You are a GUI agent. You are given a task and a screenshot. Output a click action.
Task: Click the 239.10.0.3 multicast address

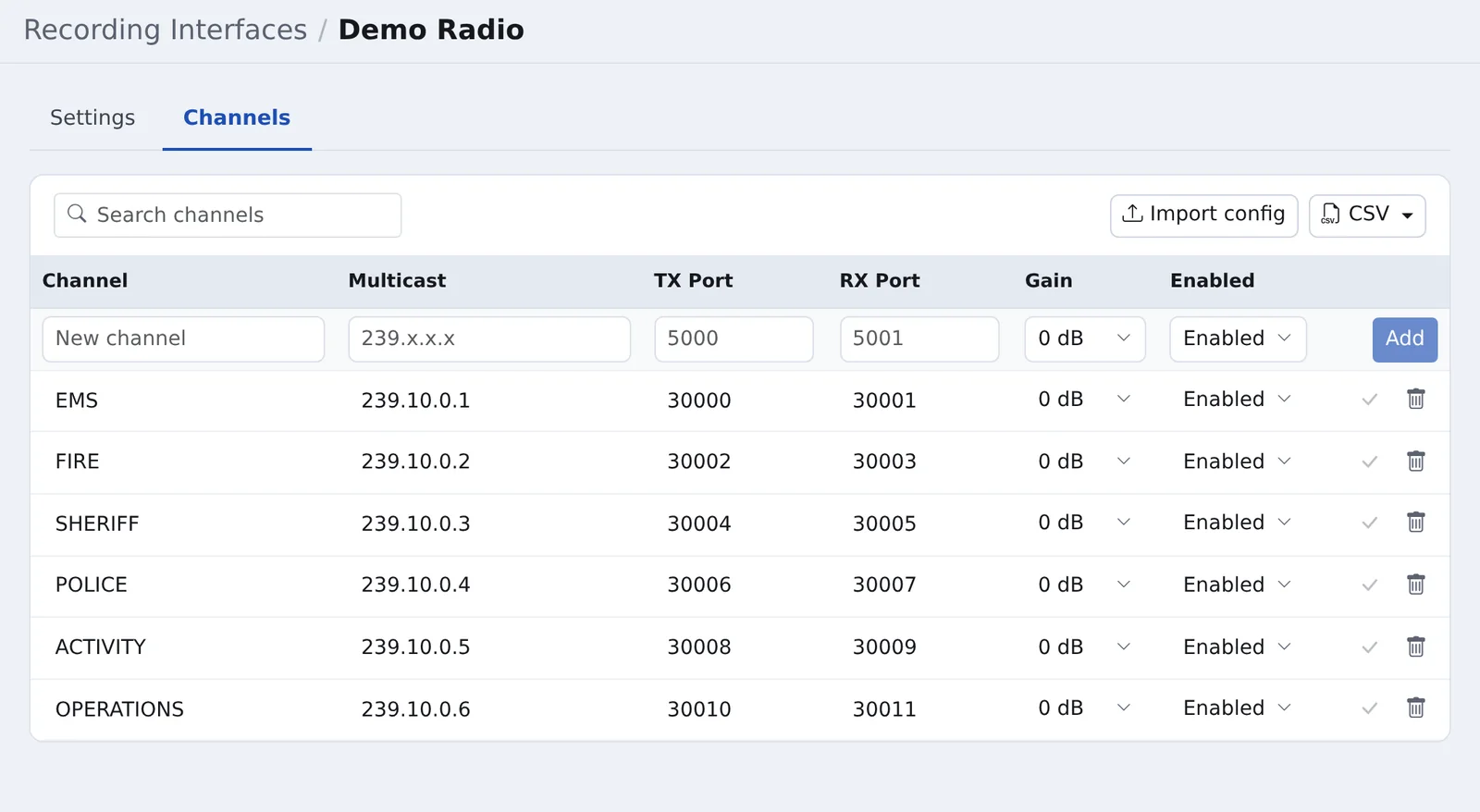[415, 523]
